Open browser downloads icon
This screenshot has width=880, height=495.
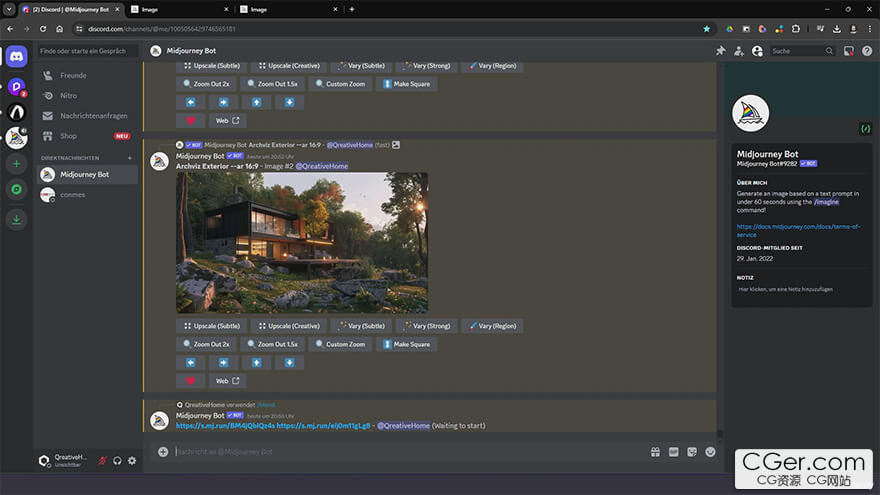(836, 29)
